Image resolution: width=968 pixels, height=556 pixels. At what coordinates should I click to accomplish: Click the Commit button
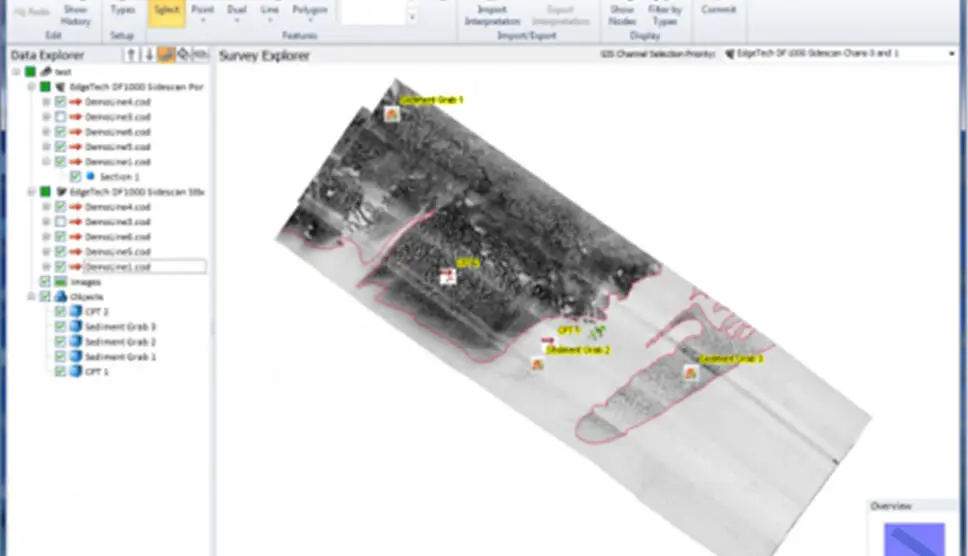click(x=718, y=10)
